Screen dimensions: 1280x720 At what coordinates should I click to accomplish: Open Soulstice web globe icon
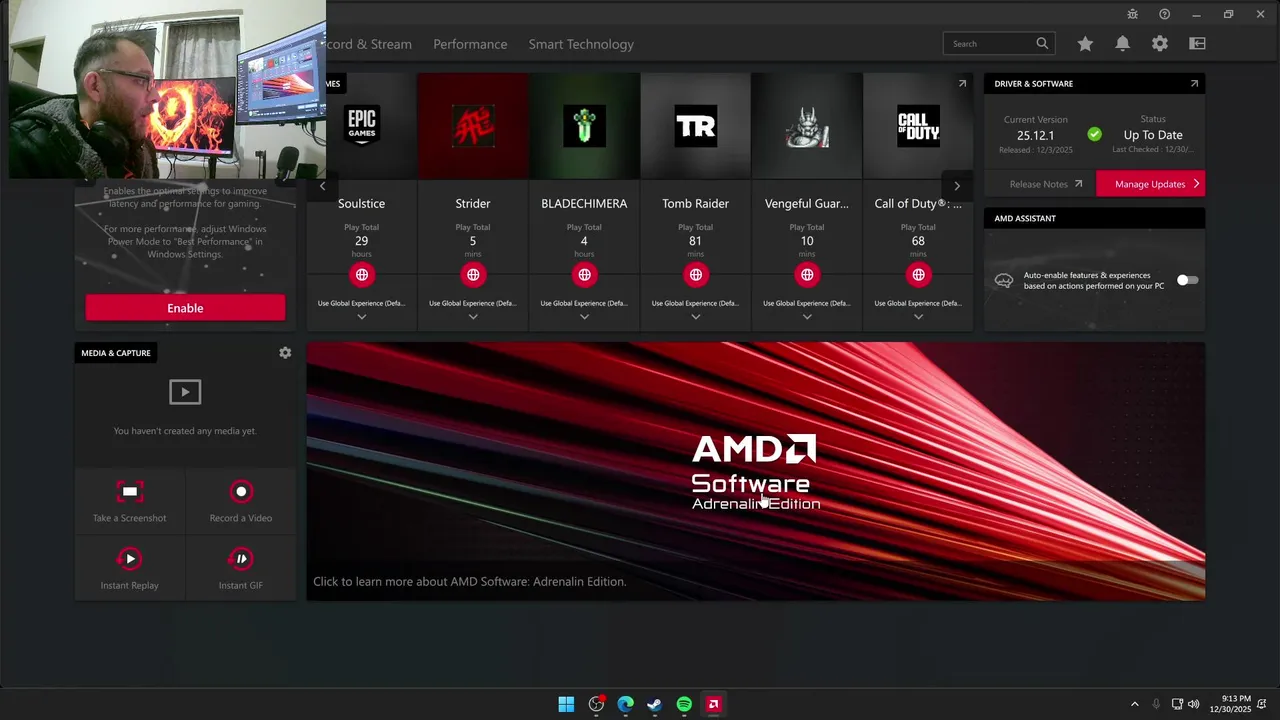tap(361, 274)
